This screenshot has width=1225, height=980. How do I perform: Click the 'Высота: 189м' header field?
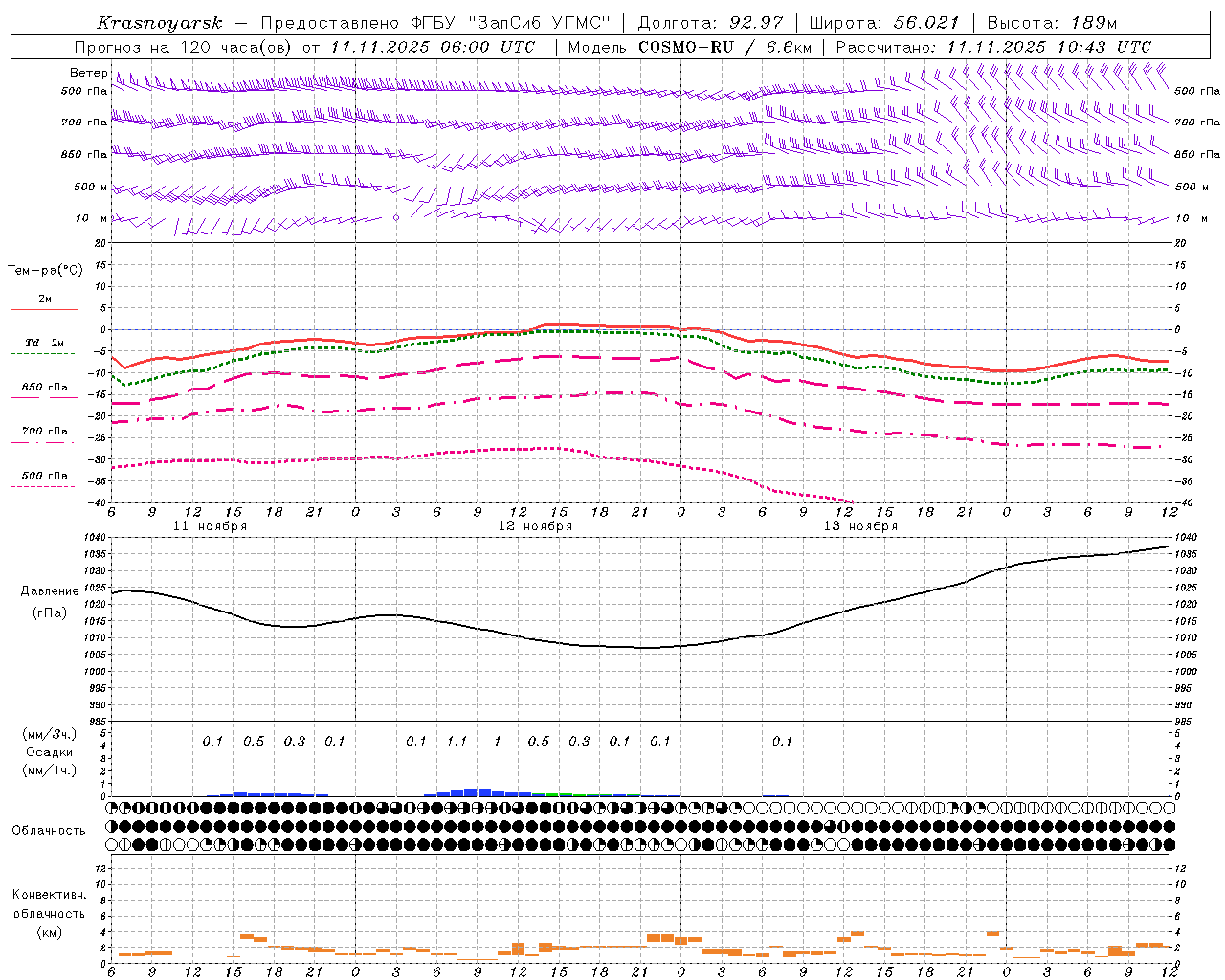pyautogui.click(x=1051, y=23)
